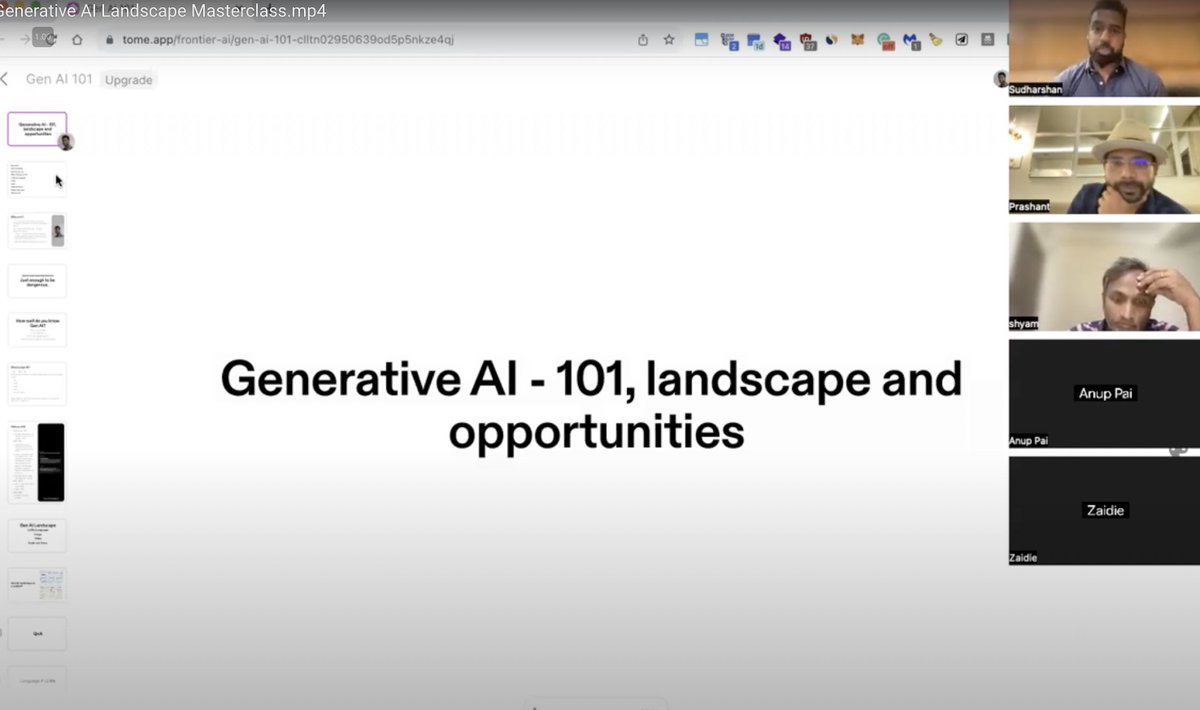Open the slide thumbnail with black phone image
The width and height of the screenshot is (1200, 710).
(37, 462)
